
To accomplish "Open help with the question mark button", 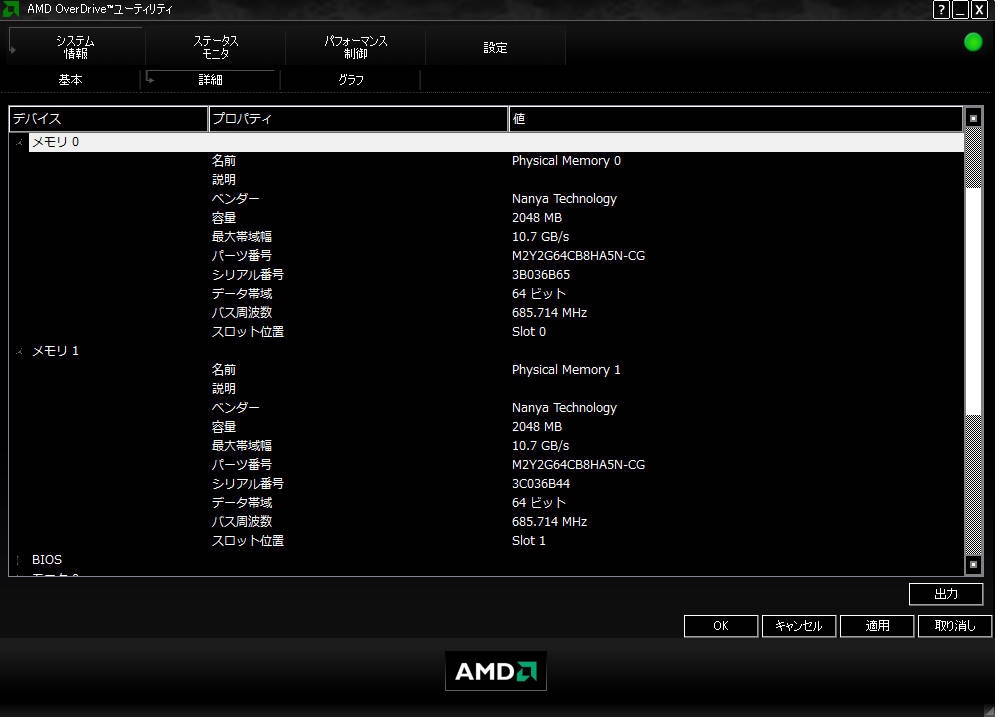I will [x=941, y=10].
